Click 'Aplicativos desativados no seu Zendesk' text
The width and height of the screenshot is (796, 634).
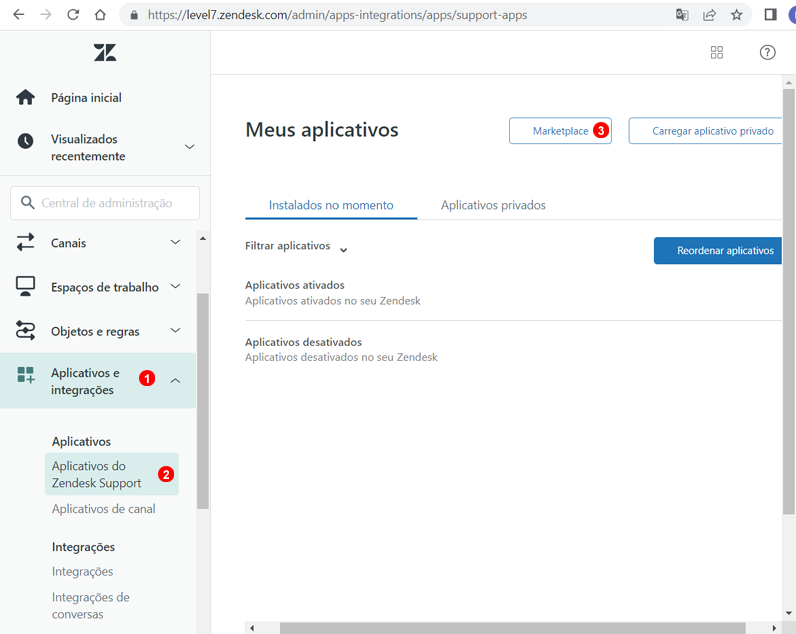[x=341, y=357]
